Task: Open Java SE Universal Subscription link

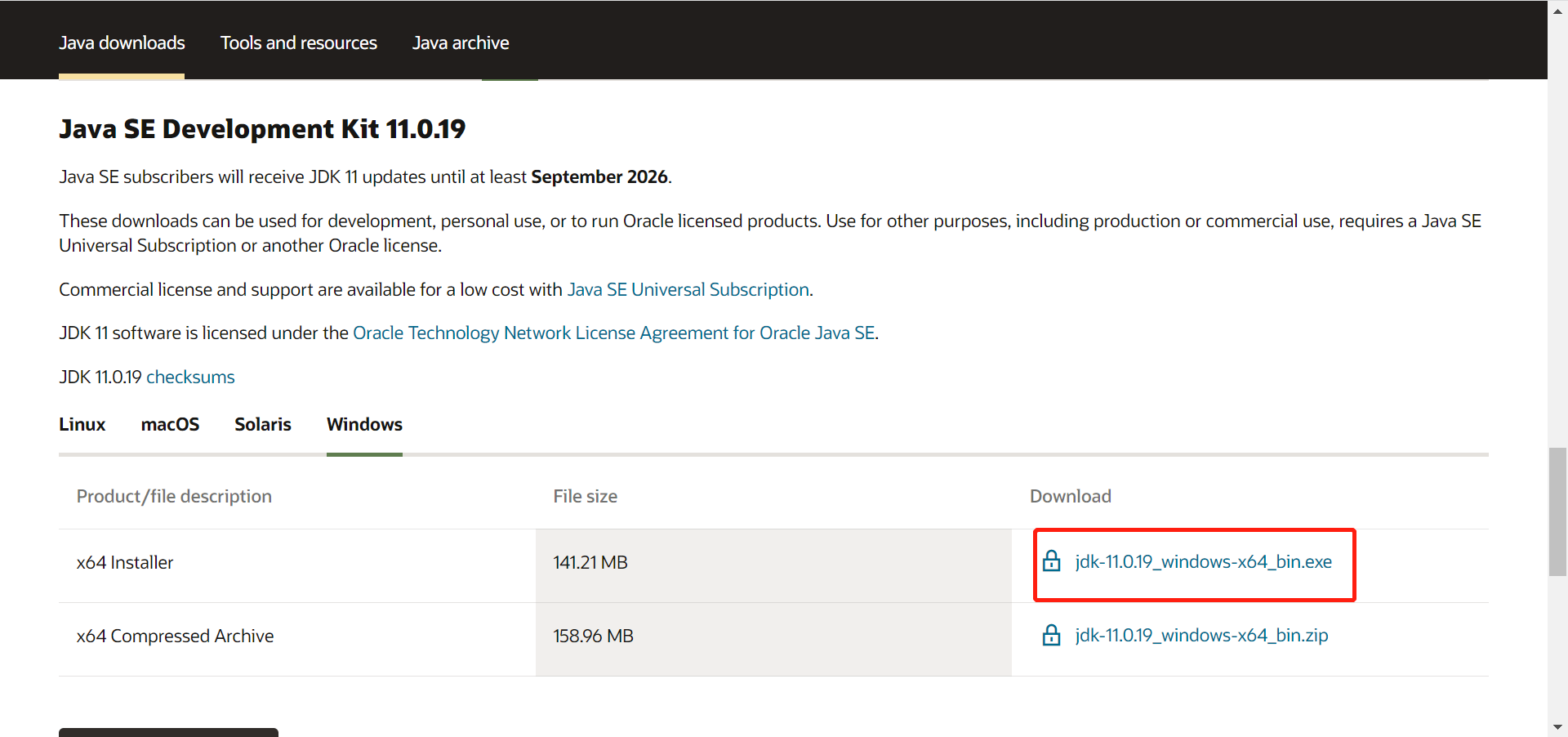Action: tap(688, 289)
